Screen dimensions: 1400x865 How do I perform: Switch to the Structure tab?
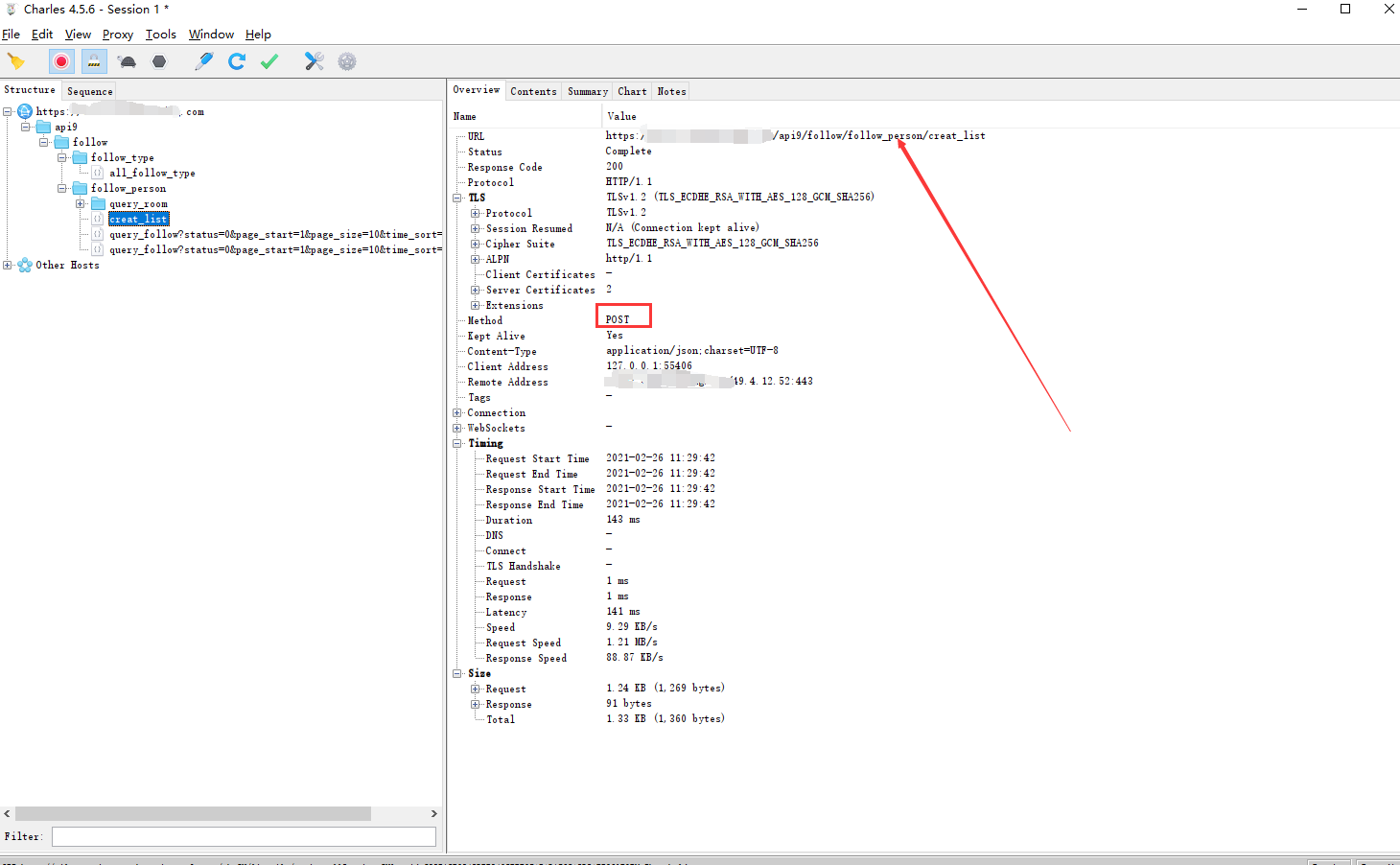[x=30, y=90]
